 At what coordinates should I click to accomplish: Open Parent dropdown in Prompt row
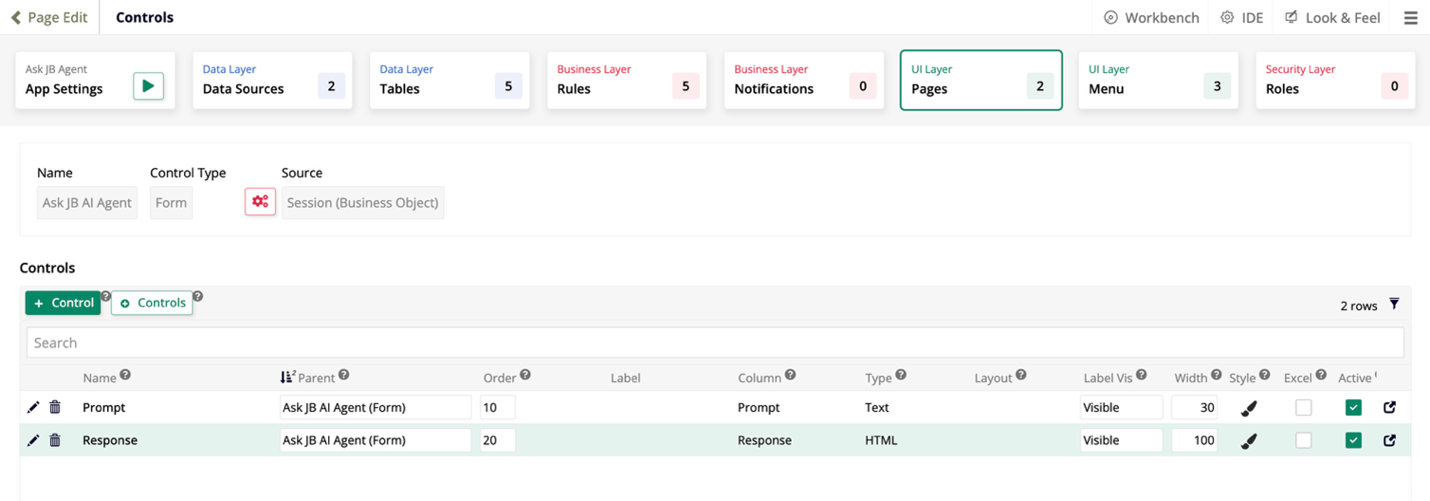375,408
